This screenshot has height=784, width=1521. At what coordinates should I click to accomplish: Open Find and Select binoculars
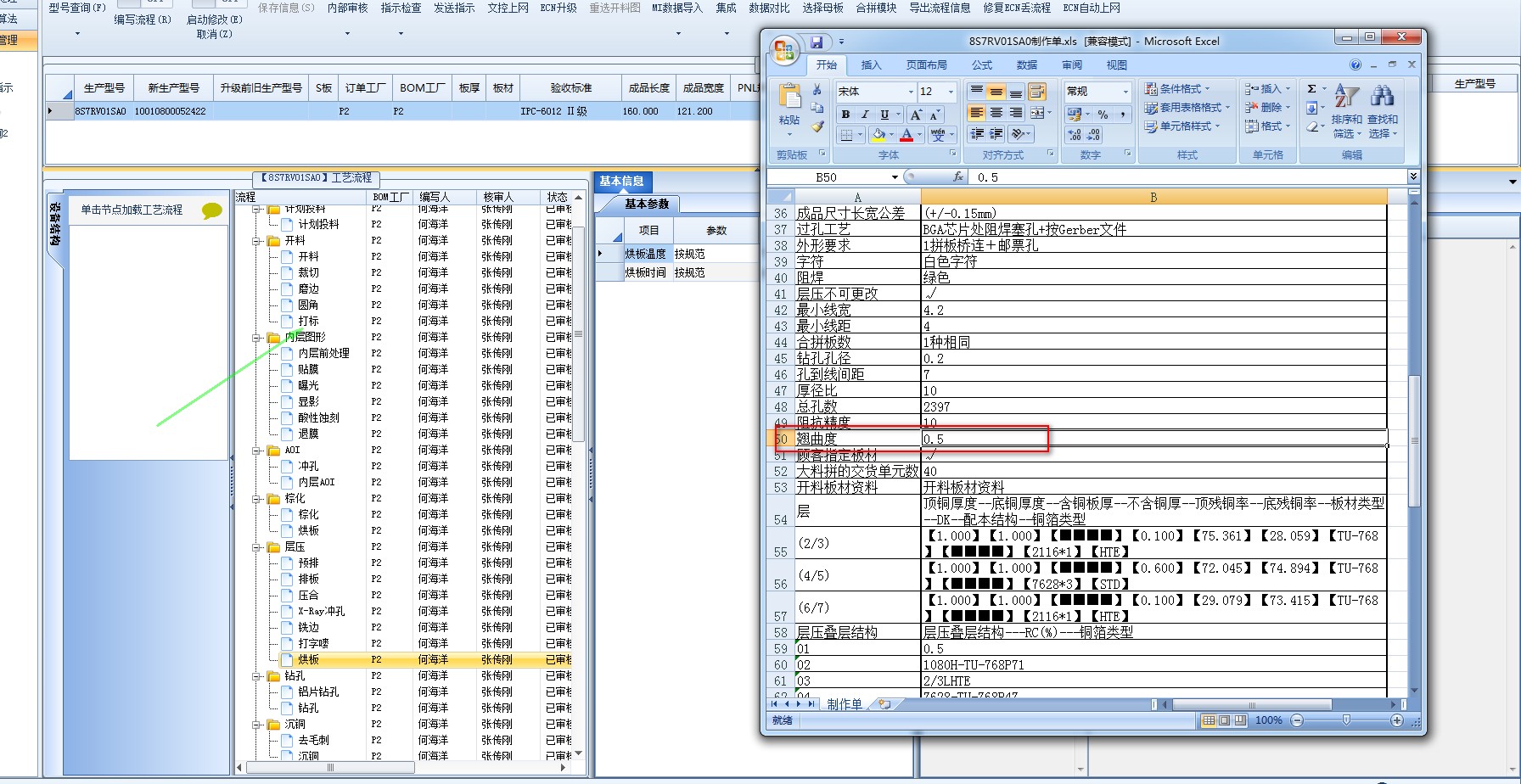[1382, 111]
